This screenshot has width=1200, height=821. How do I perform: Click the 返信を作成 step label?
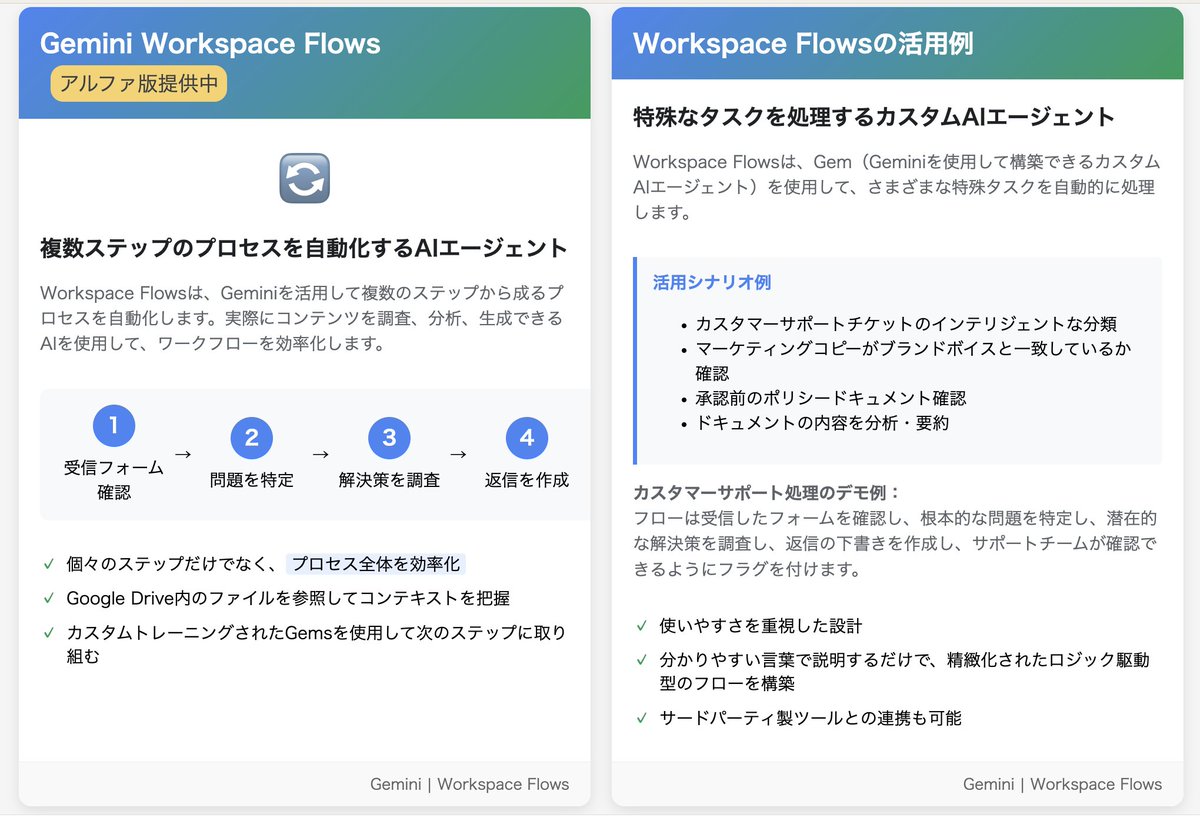coord(527,480)
